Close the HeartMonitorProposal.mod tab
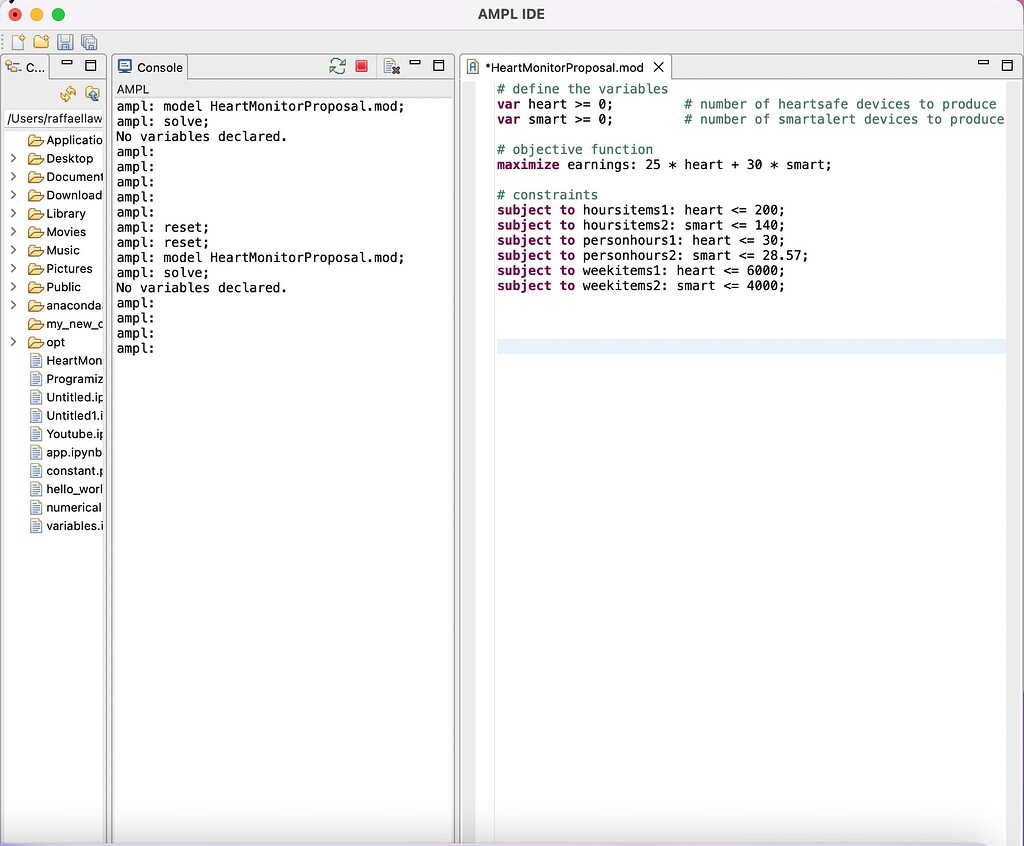 658,67
